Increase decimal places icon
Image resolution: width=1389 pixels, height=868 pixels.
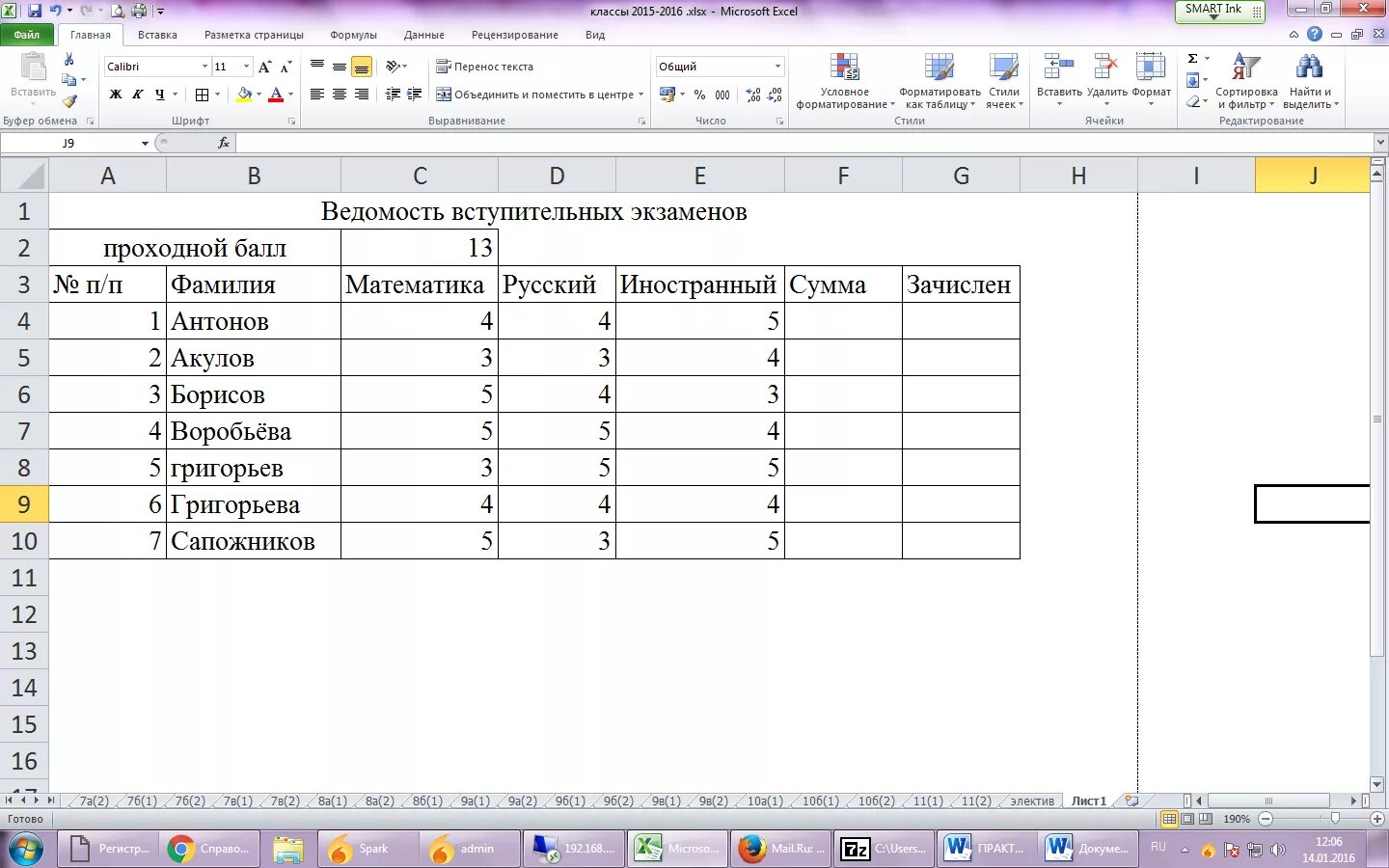pyautogui.click(x=753, y=95)
